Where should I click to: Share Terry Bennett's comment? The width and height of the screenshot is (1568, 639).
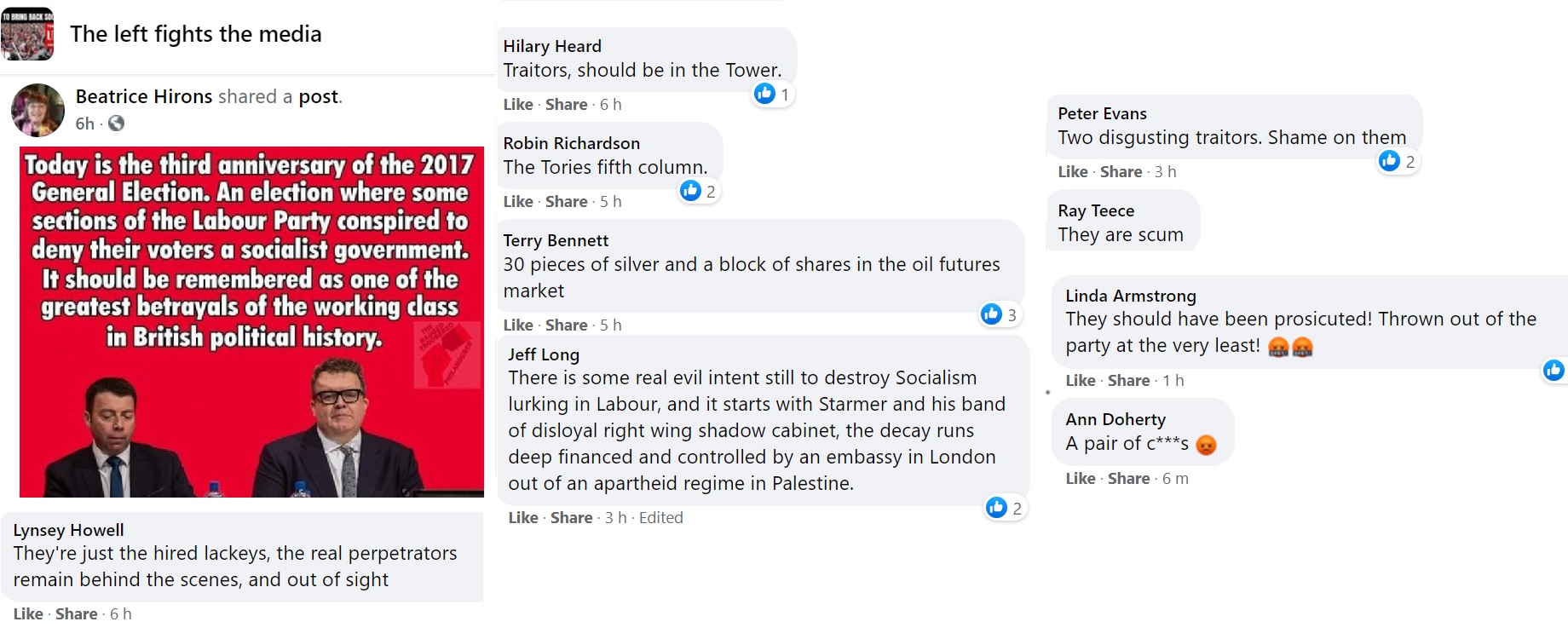566,325
